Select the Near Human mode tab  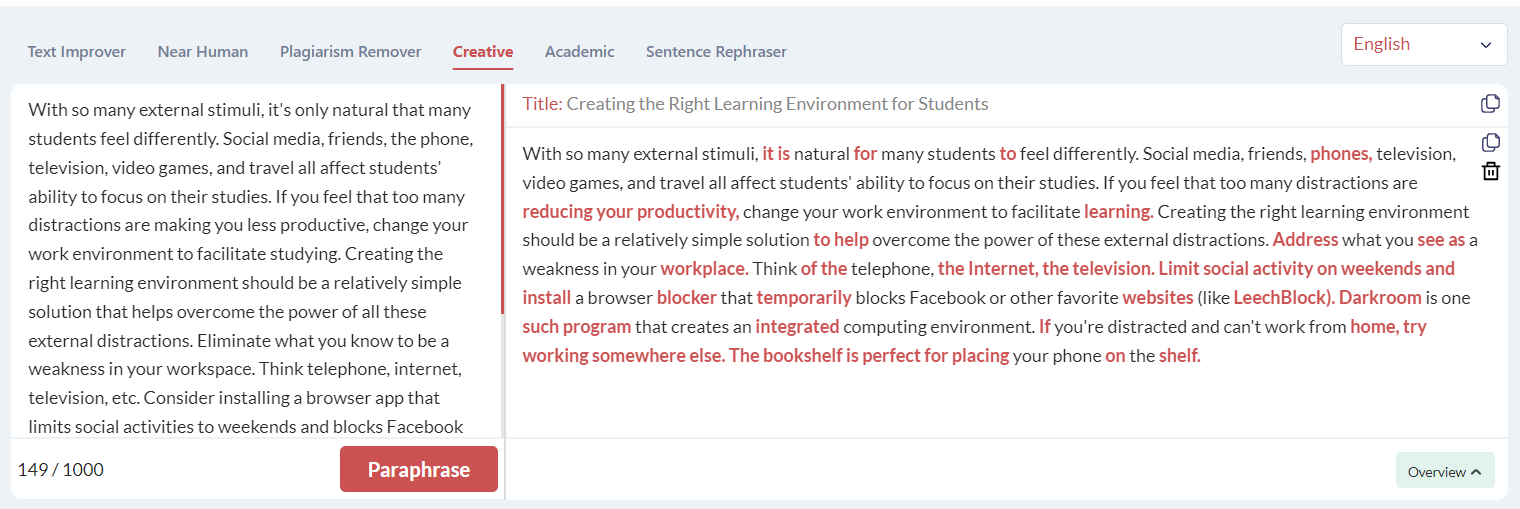pyautogui.click(x=203, y=51)
